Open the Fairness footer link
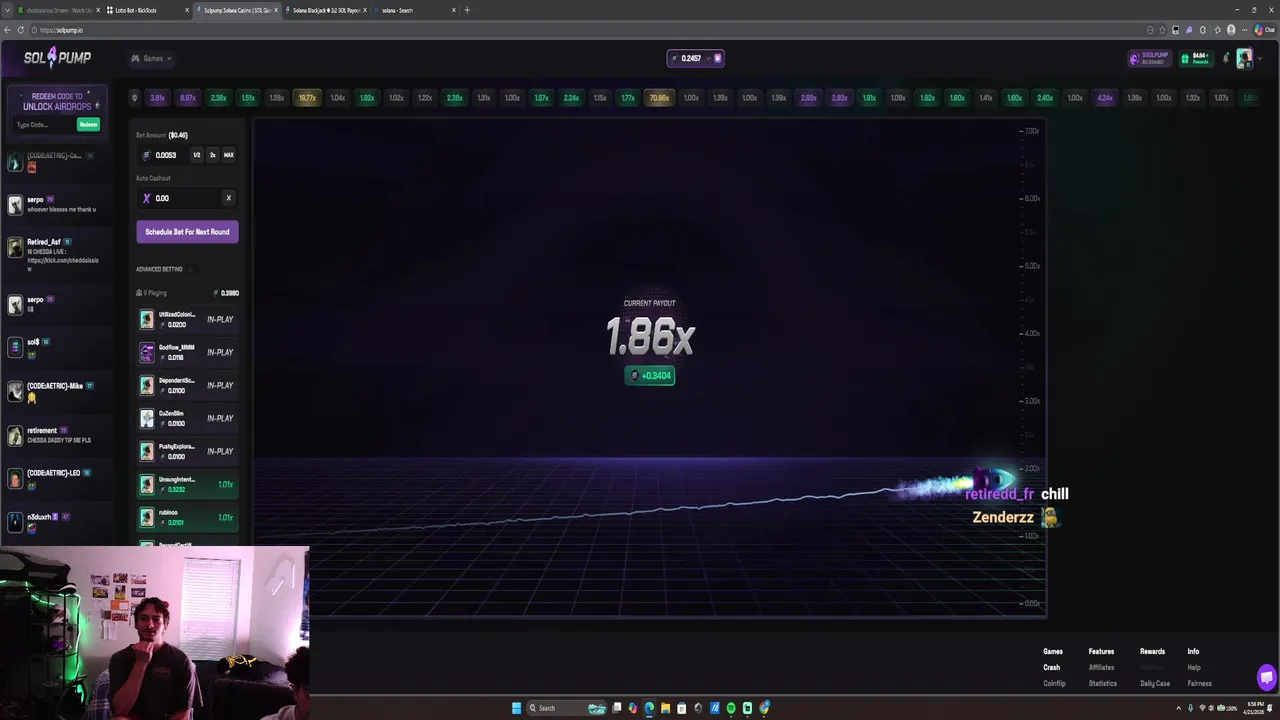Image resolution: width=1280 pixels, height=720 pixels. click(1199, 683)
